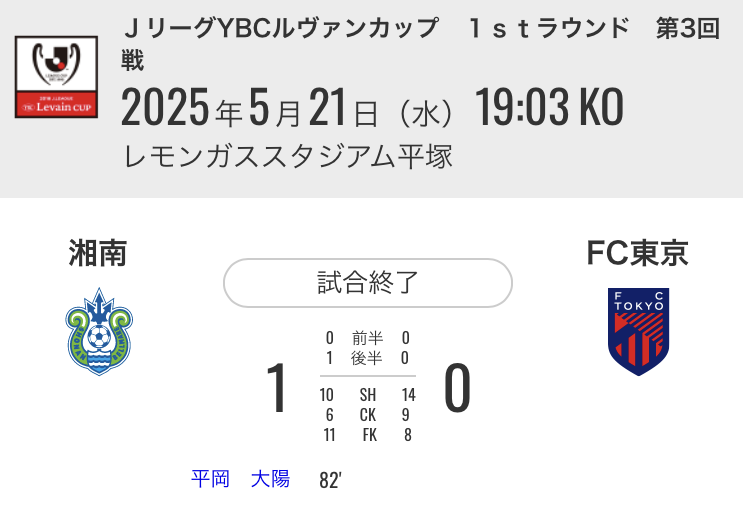Screen dimensions: 743x529
Task: Click the SH shots statistic row
Action: coord(368,395)
